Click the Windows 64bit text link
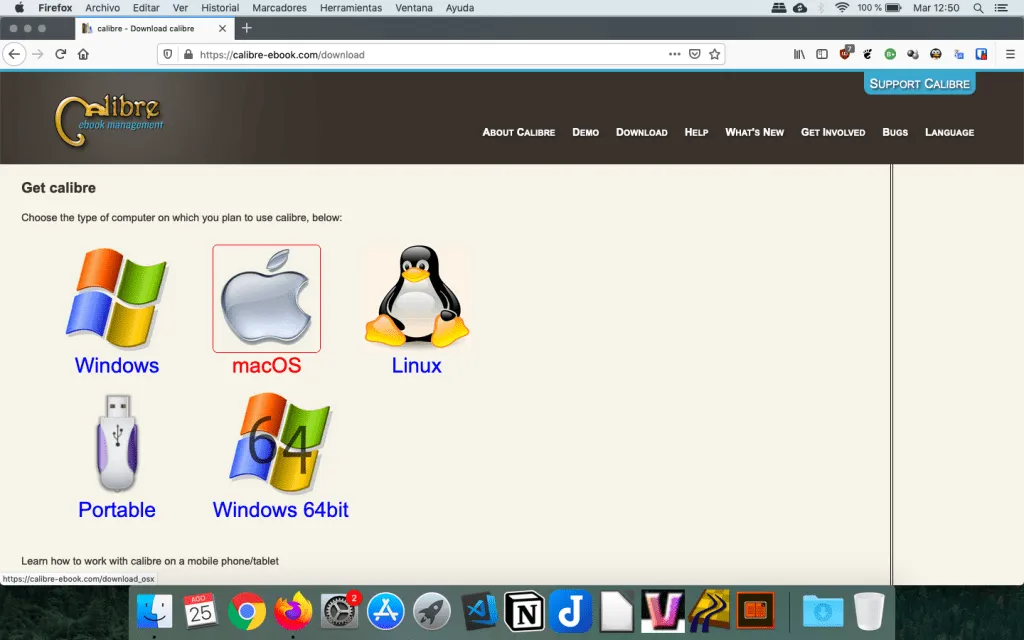 (280, 509)
